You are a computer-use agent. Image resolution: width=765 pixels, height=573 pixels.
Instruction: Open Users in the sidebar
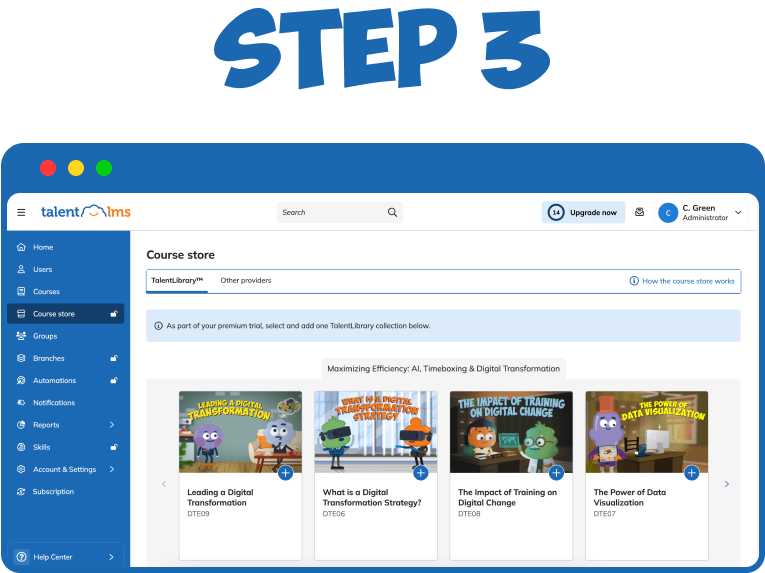point(42,269)
